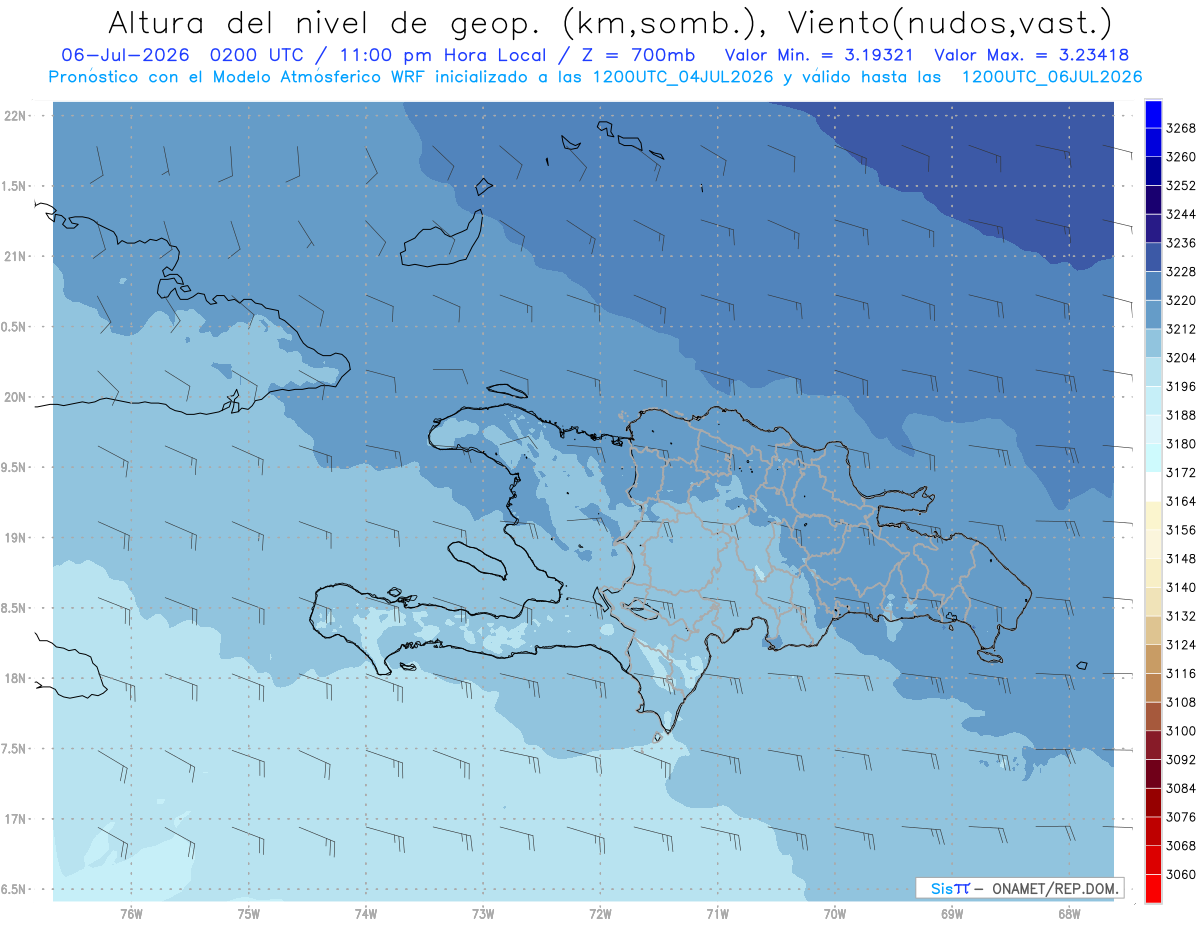The image size is (1200, 927).
Task: Click the 3108 colorbar value
Action: (x=1181, y=702)
